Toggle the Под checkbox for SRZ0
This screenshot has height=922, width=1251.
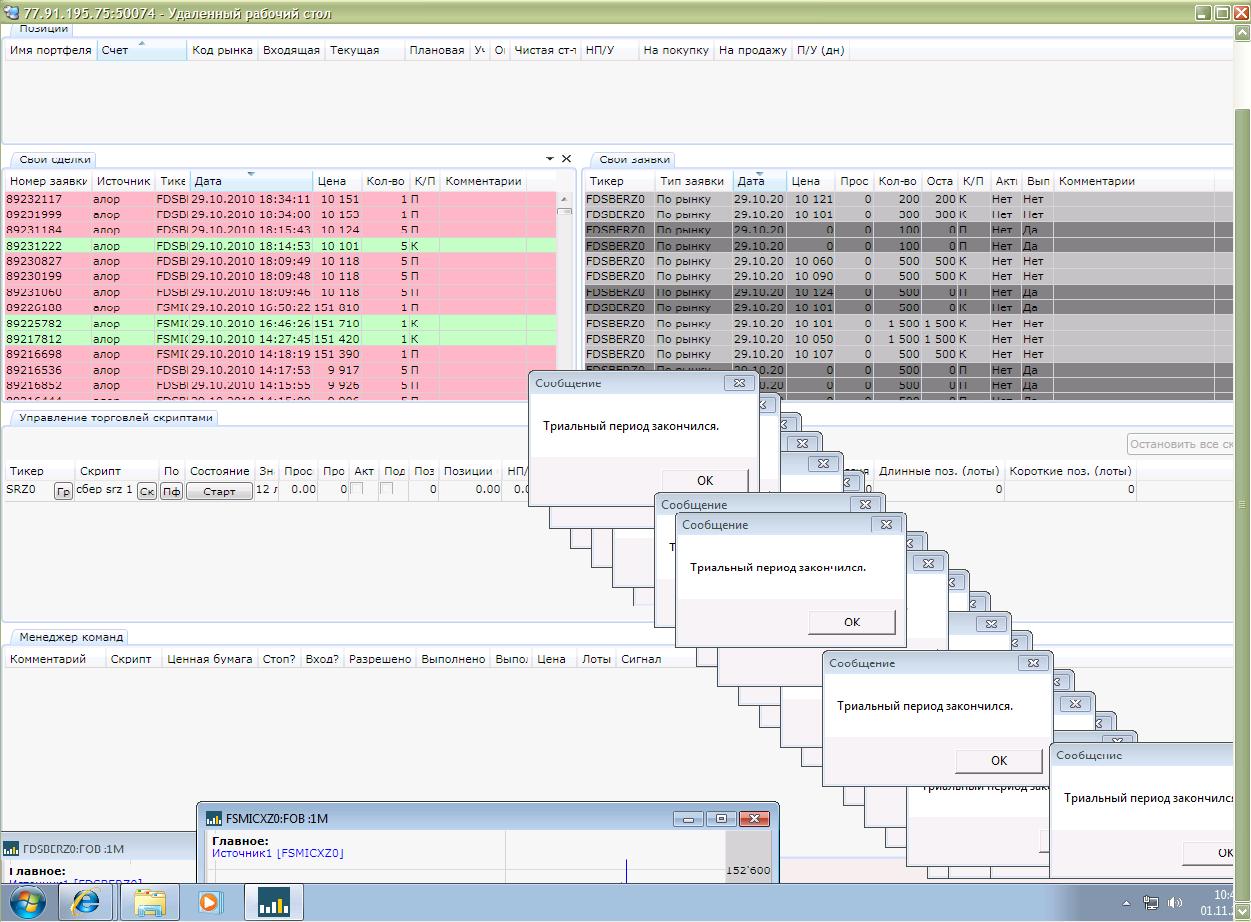[387, 489]
